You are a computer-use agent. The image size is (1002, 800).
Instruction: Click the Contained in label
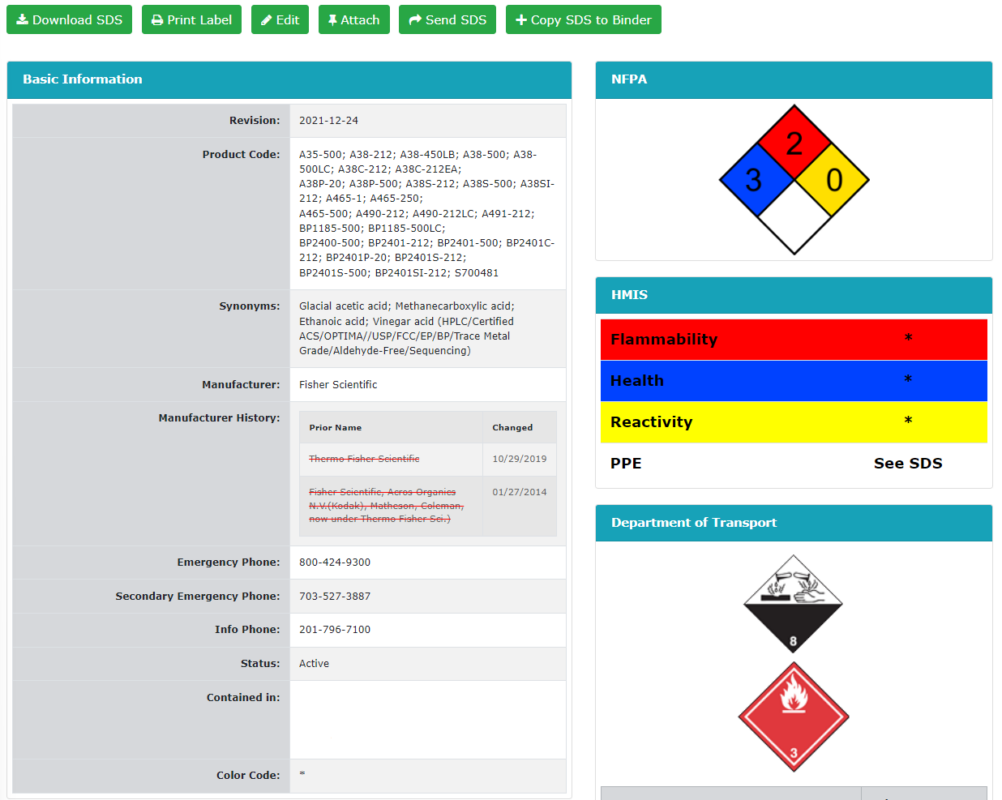[x=243, y=698]
